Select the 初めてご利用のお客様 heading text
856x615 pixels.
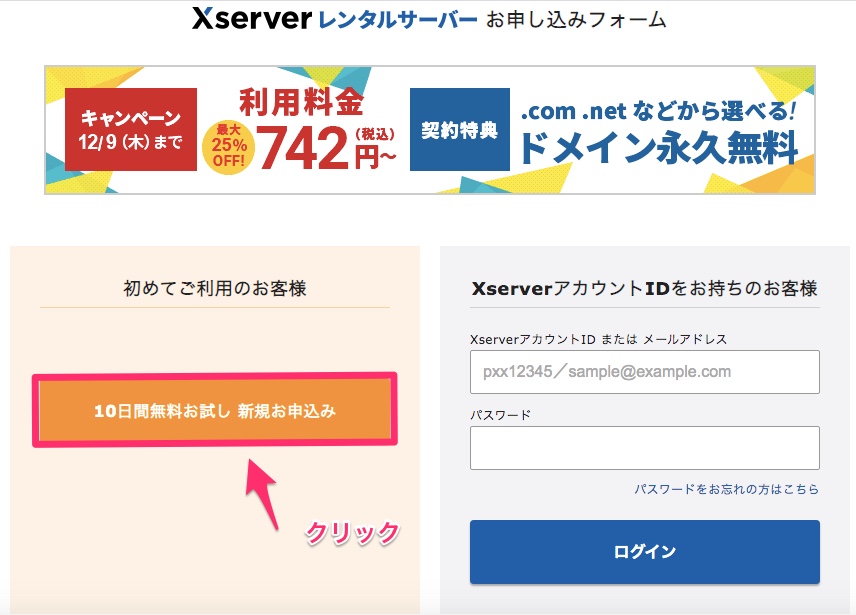click(x=215, y=288)
